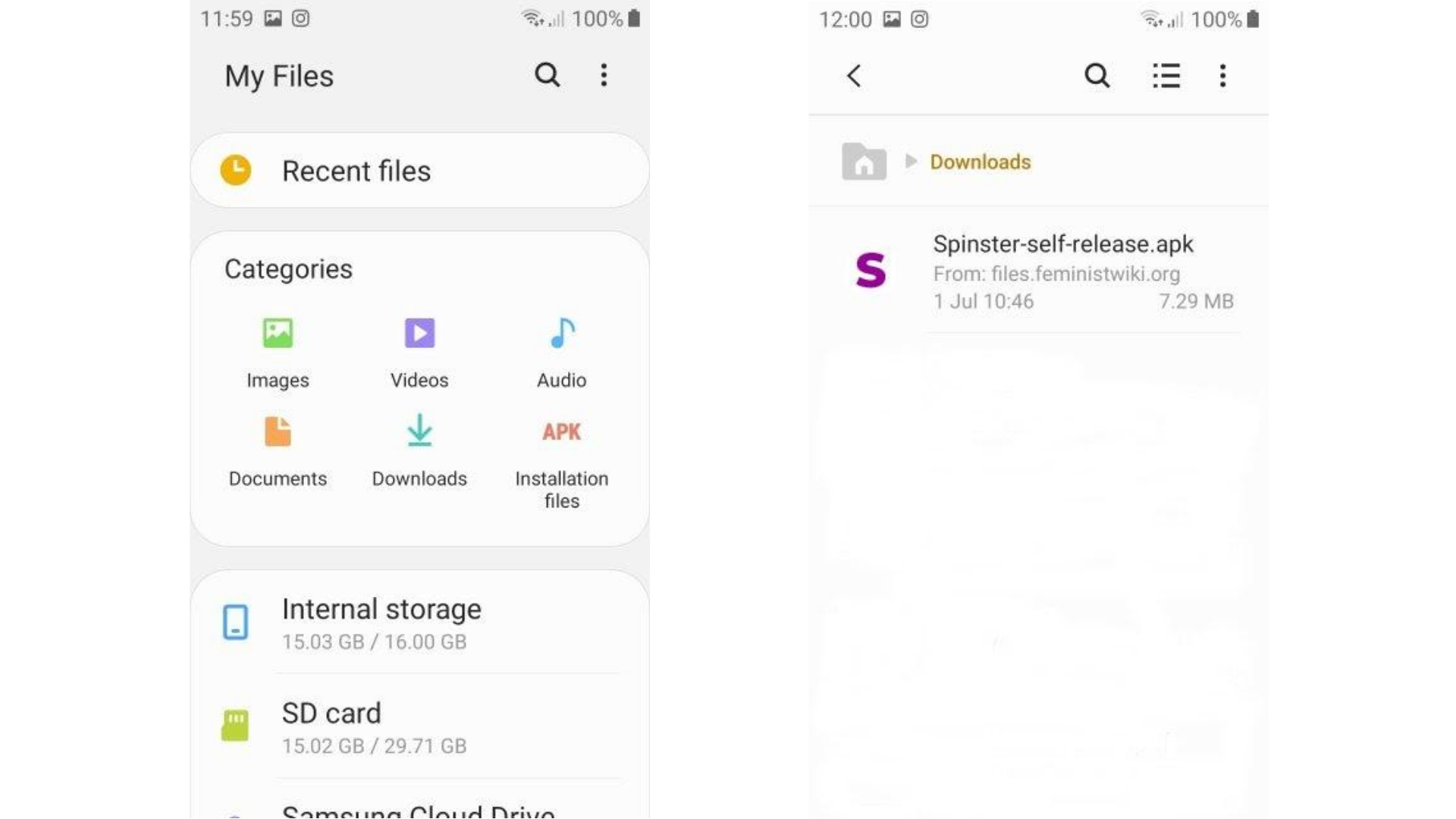Viewport: 1456px width, 819px height.
Task: Open Internal storage 15.03 GB used
Action: tap(420, 622)
